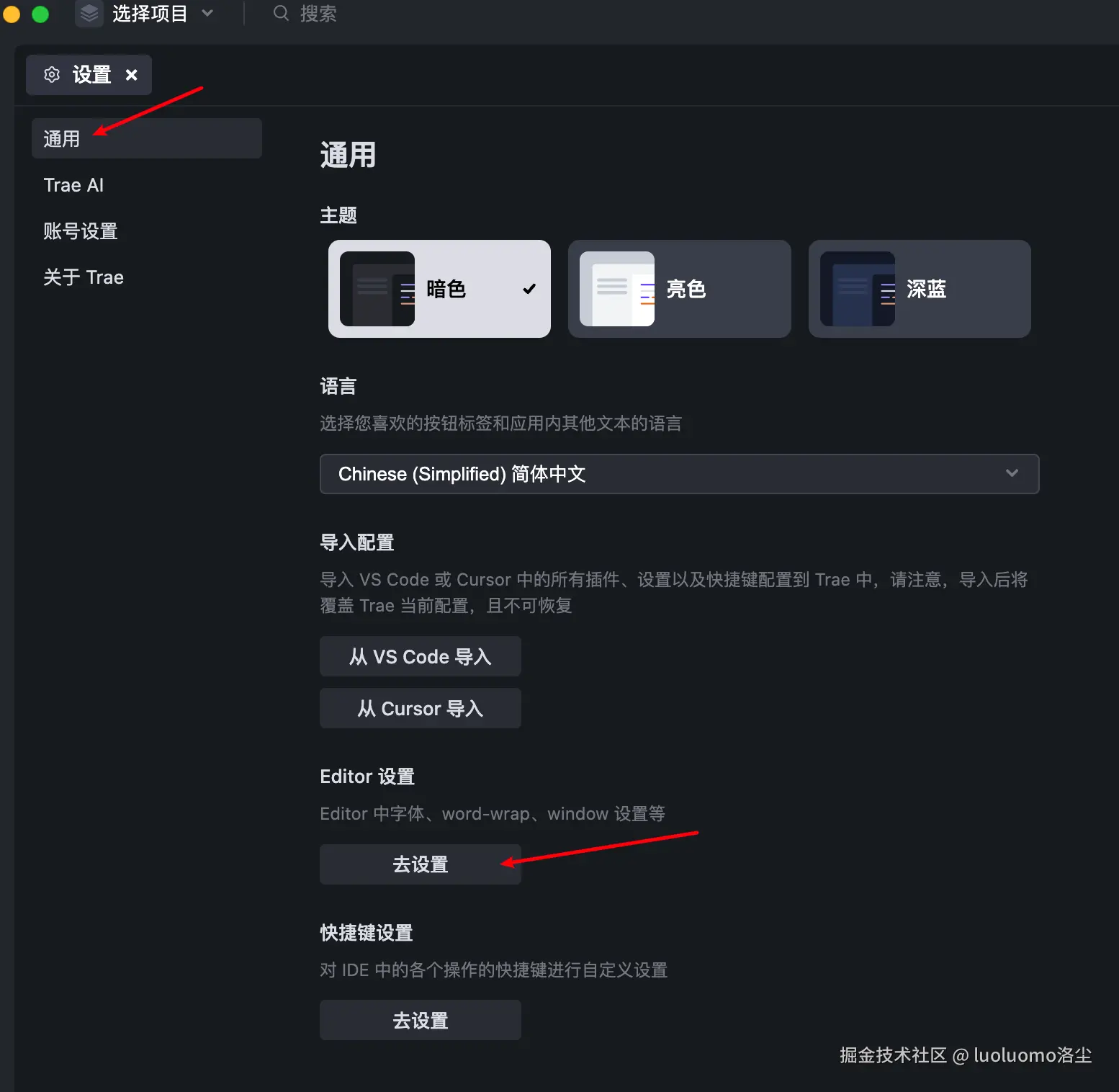The width and height of the screenshot is (1119, 1092).
Task: Expand the language selection combo box
Action: click(x=679, y=474)
